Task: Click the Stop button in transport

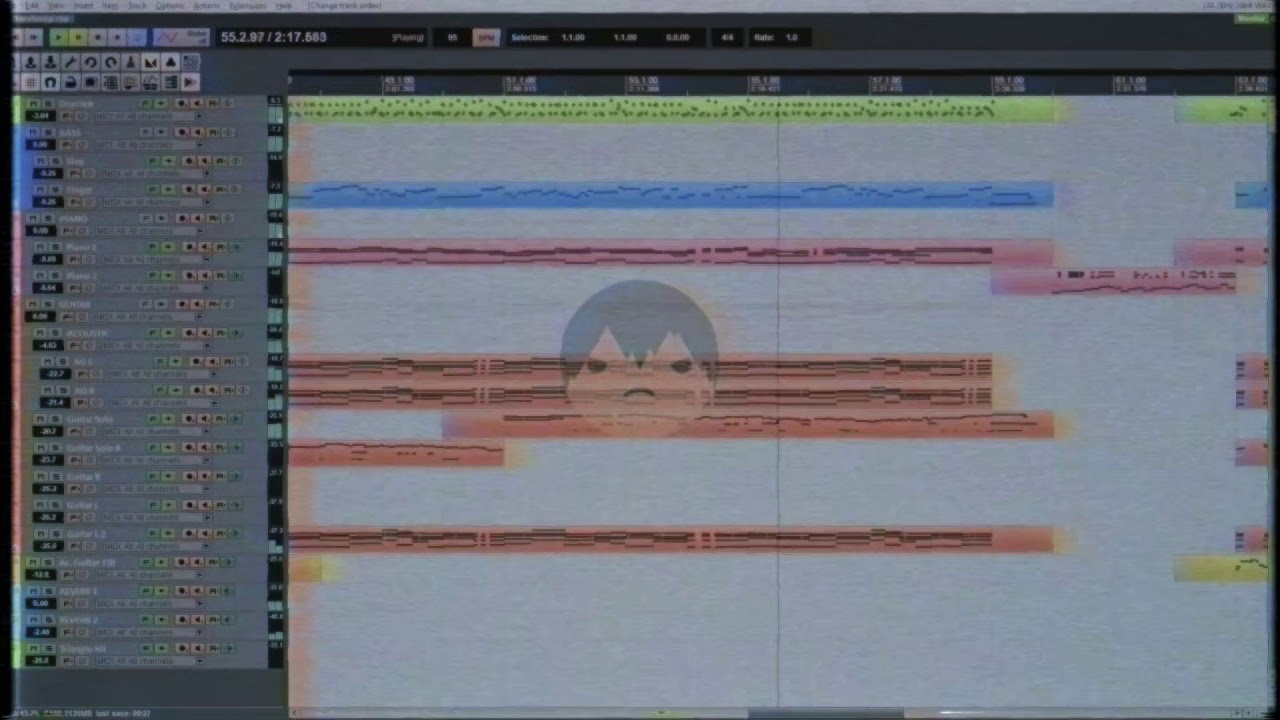Action: click(x=98, y=37)
